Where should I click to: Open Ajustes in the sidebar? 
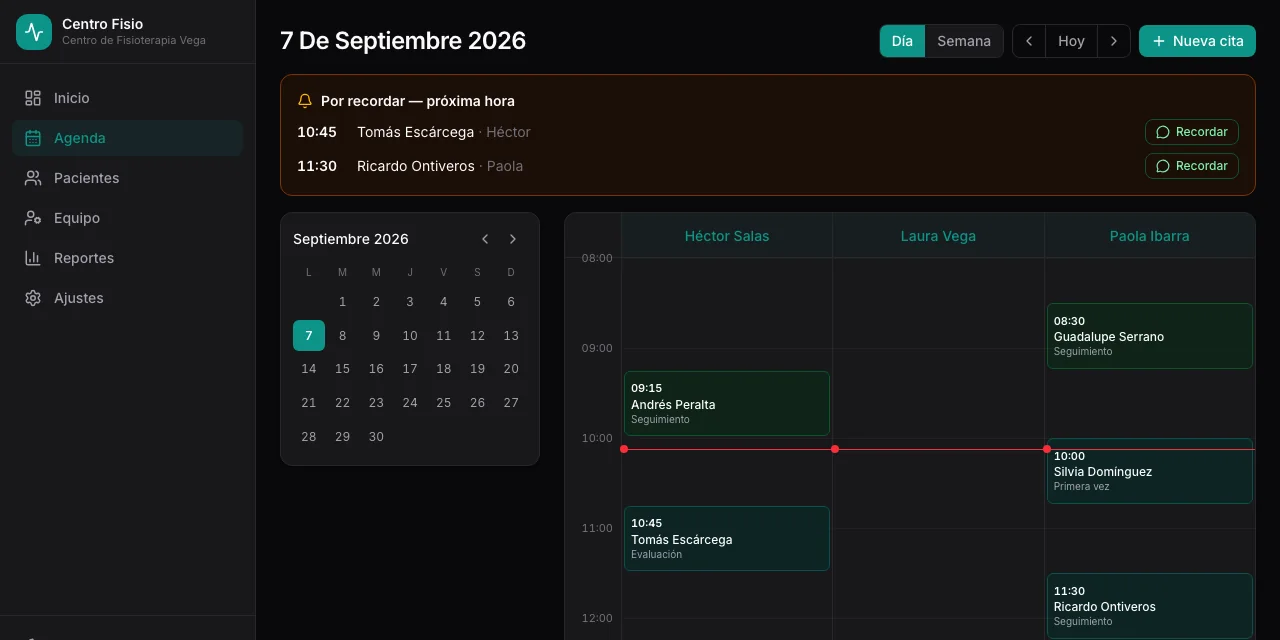tap(128, 298)
